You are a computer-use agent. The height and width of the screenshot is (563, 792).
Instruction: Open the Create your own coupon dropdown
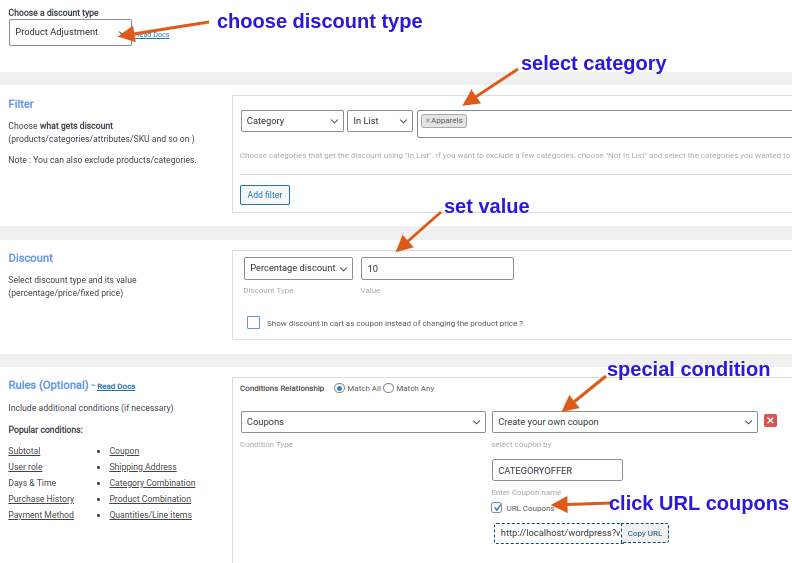[624, 422]
